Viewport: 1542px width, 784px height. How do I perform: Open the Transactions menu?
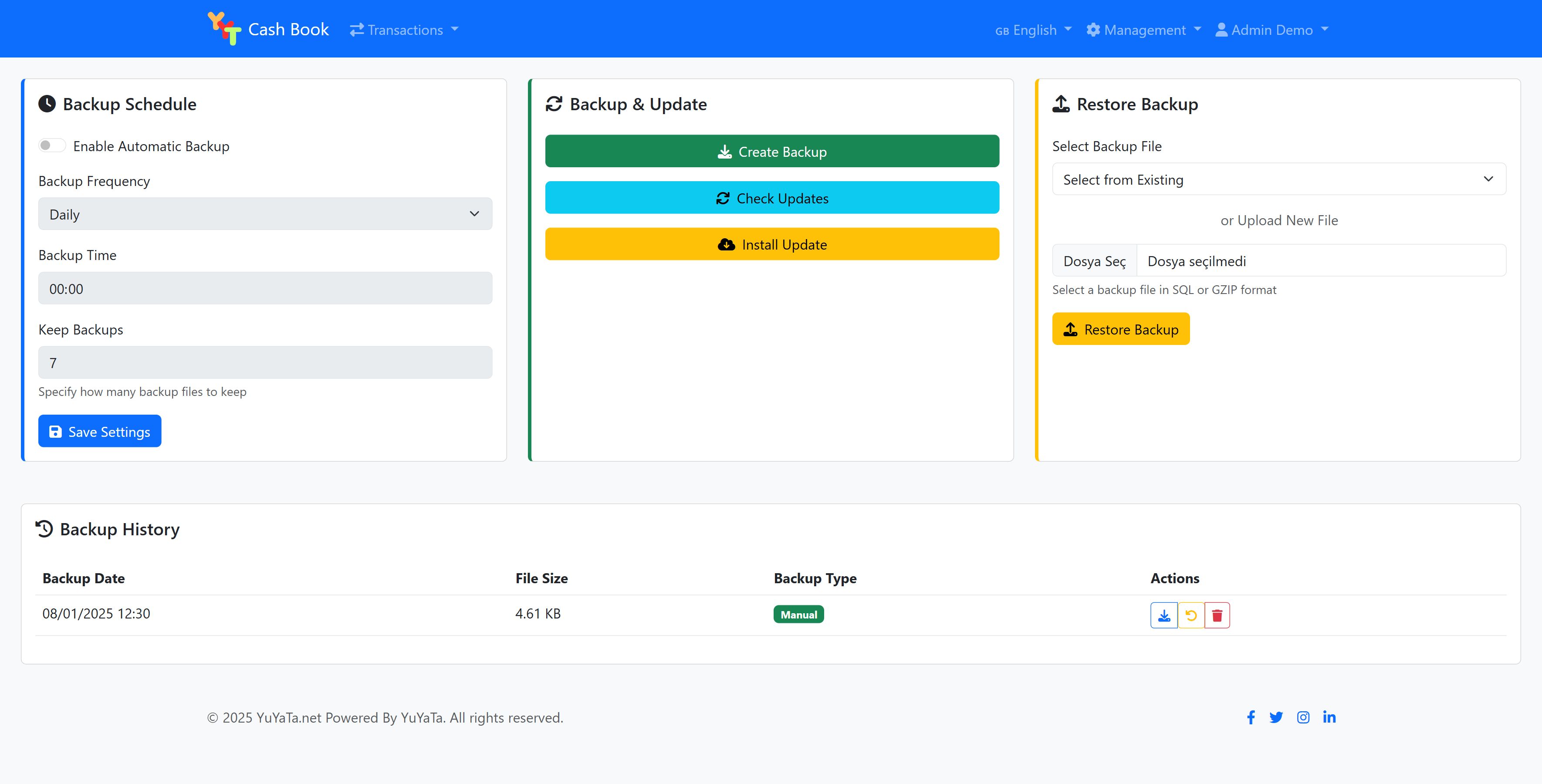pos(404,30)
